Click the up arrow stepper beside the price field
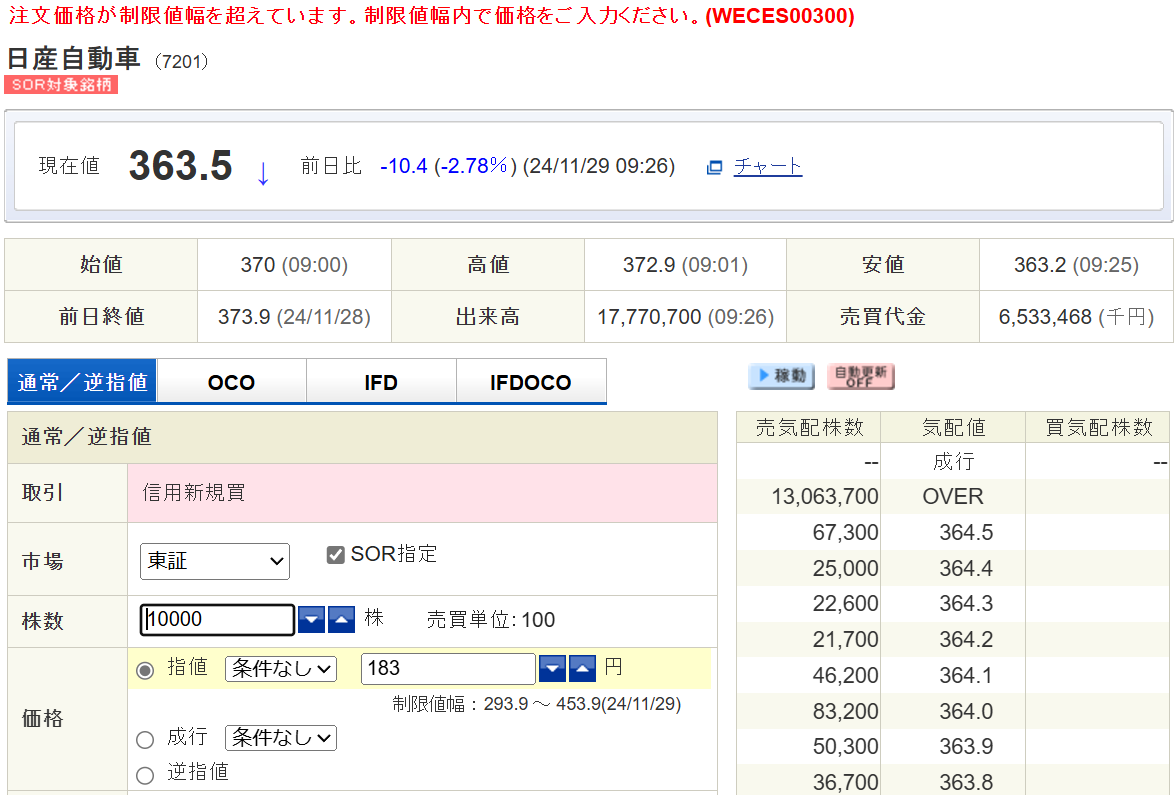This screenshot has width=1175, height=795. (x=582, y=668)
